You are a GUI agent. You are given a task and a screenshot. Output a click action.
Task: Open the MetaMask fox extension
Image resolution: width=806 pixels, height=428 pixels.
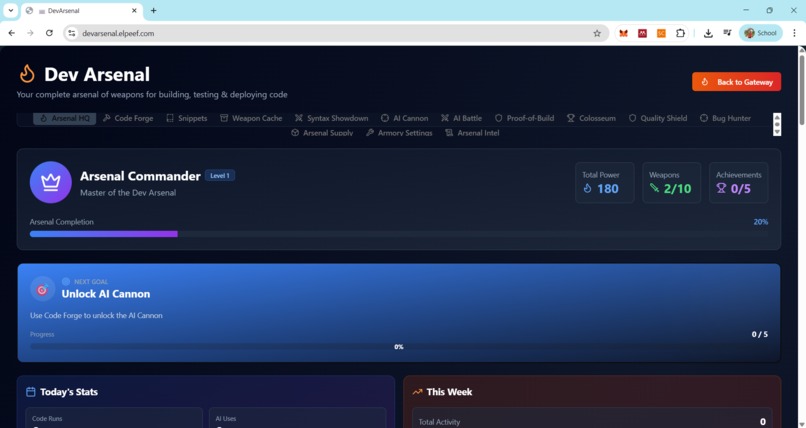click(624, 33)
